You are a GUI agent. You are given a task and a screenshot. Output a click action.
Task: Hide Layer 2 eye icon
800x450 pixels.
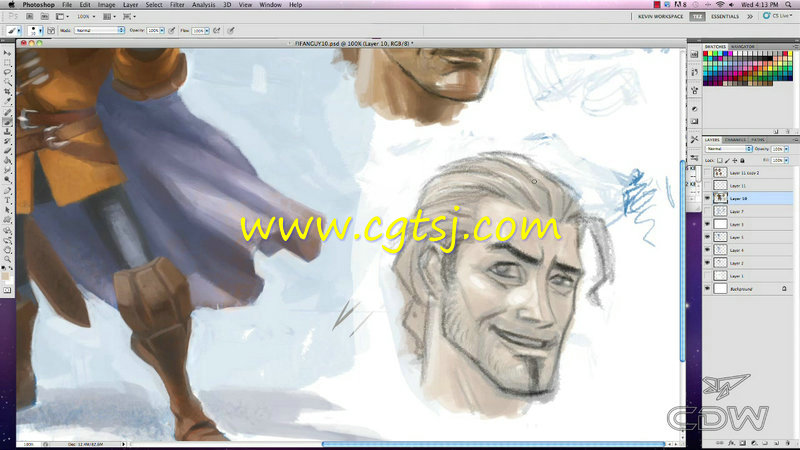(x=707, y=263)
